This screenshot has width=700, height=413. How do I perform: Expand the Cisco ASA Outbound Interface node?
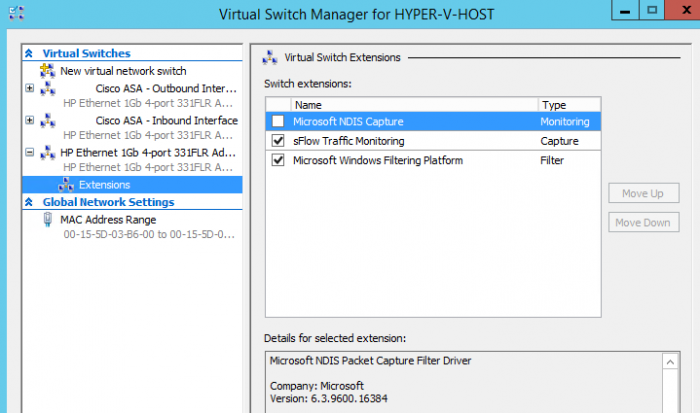coord(29,88)
